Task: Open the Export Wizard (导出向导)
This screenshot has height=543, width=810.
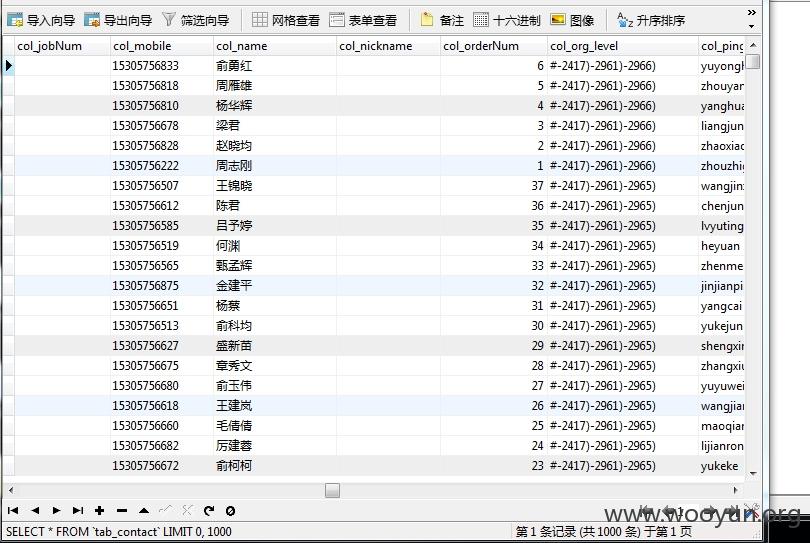Action: point(118,20)
